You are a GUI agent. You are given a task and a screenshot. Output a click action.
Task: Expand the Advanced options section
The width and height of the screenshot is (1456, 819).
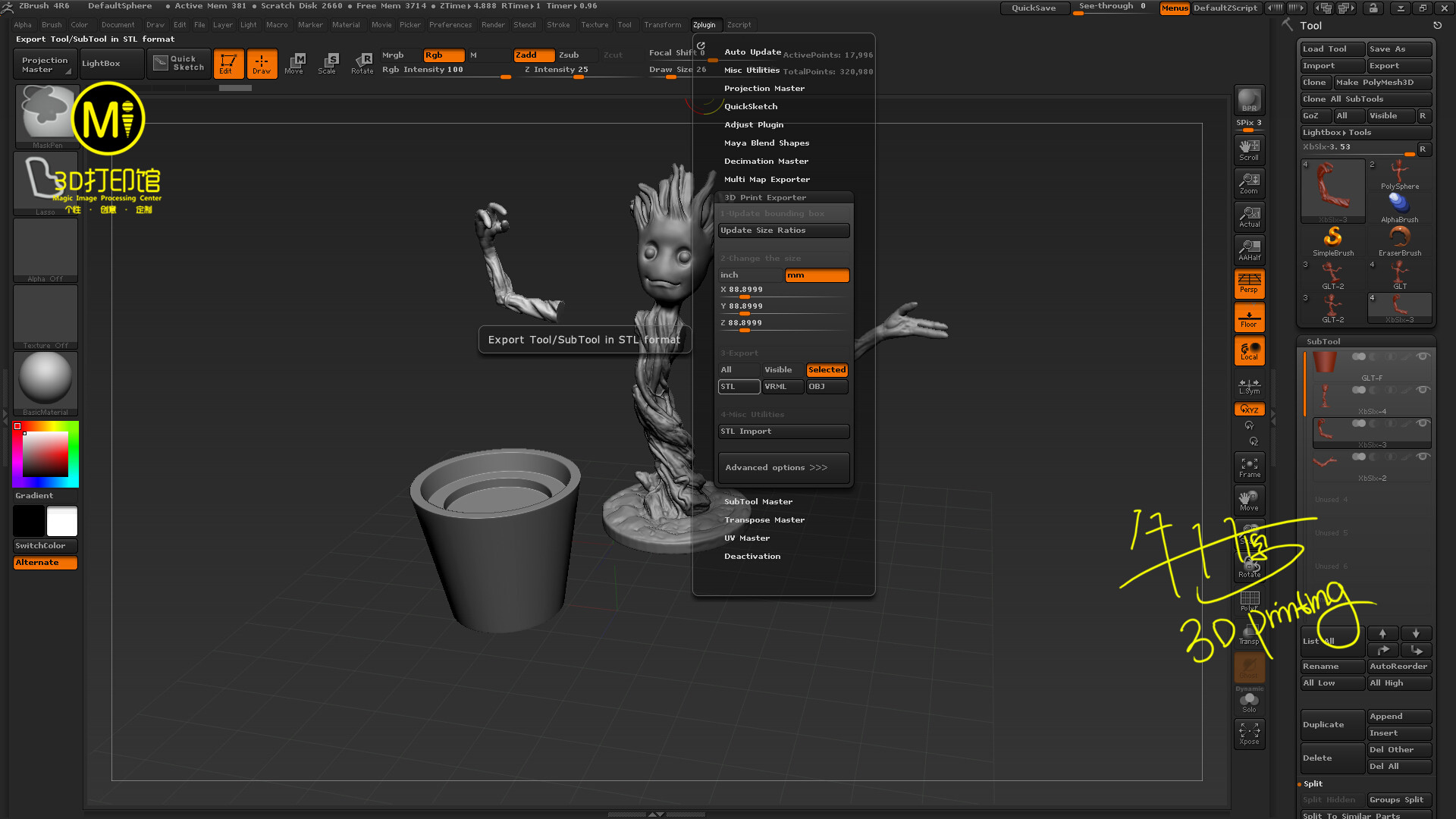click(x=783, y=468)
